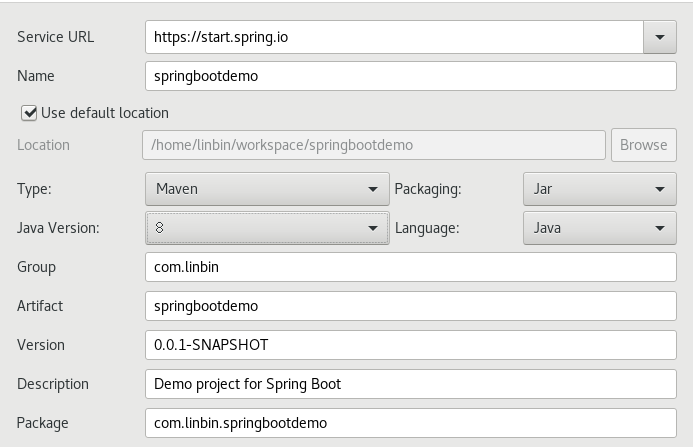Click the Language dropdown's arrow icon
Image resolution: width=693 pixels, height=447 pixels.
pos(660,228)
